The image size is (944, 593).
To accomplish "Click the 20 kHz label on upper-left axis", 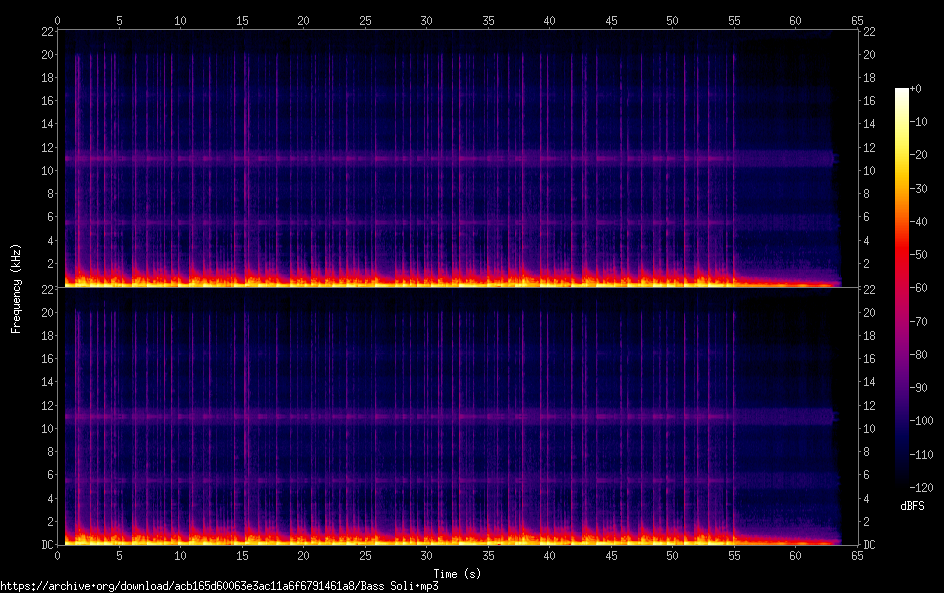I will pyautogui.click(x=46, y=55).
